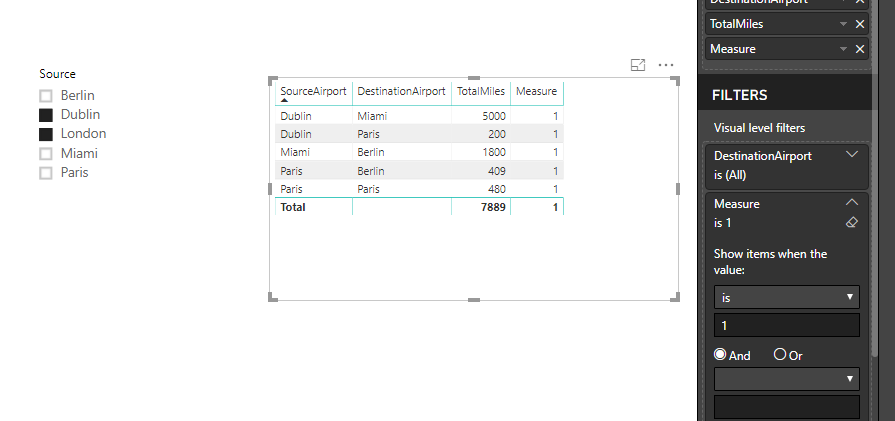Click the filter value field containing 1
This screenshot has height=421, width=895.
[787, 325]
